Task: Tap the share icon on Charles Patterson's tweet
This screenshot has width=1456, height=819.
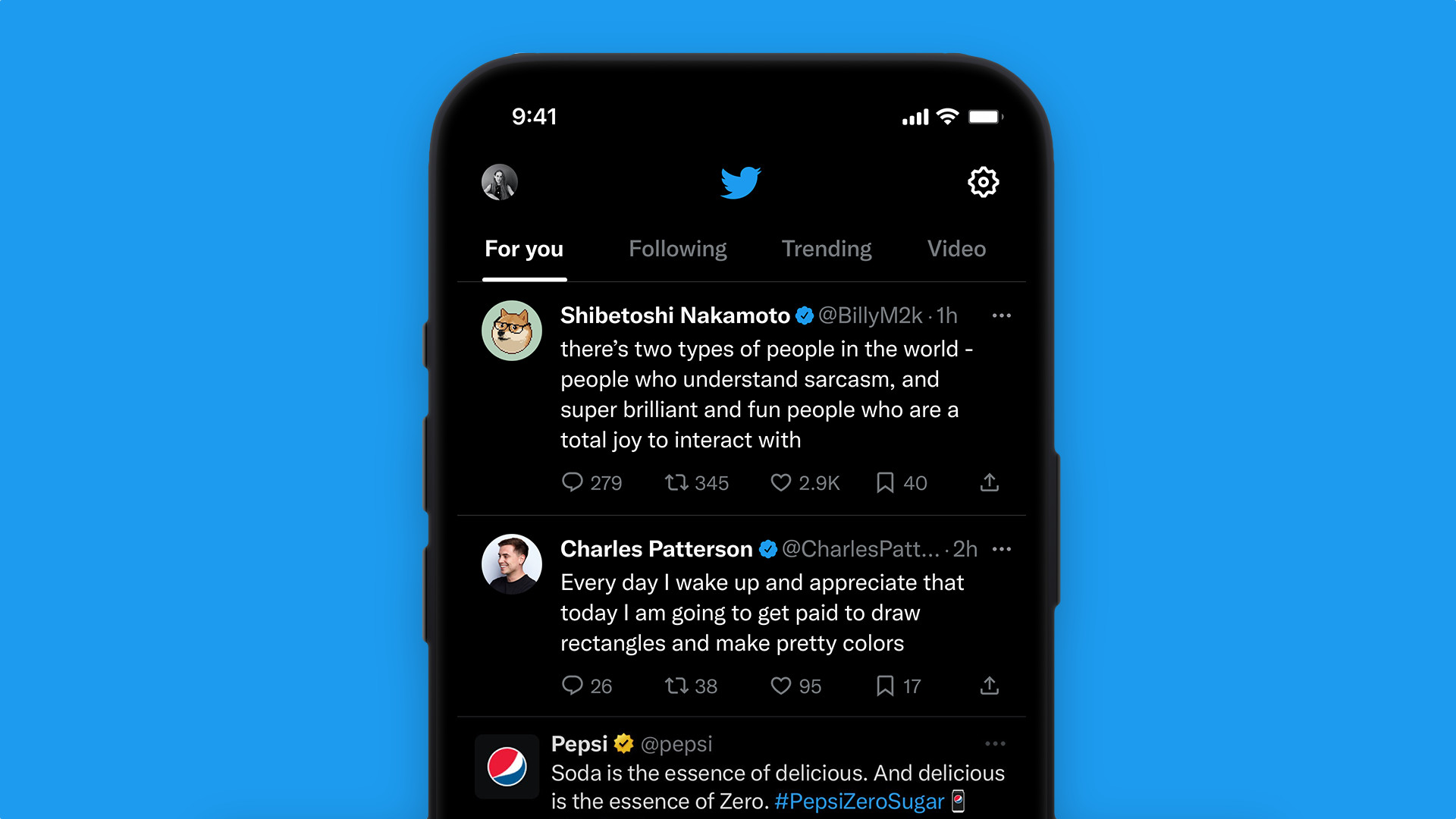Action: [x=987, y=685]
